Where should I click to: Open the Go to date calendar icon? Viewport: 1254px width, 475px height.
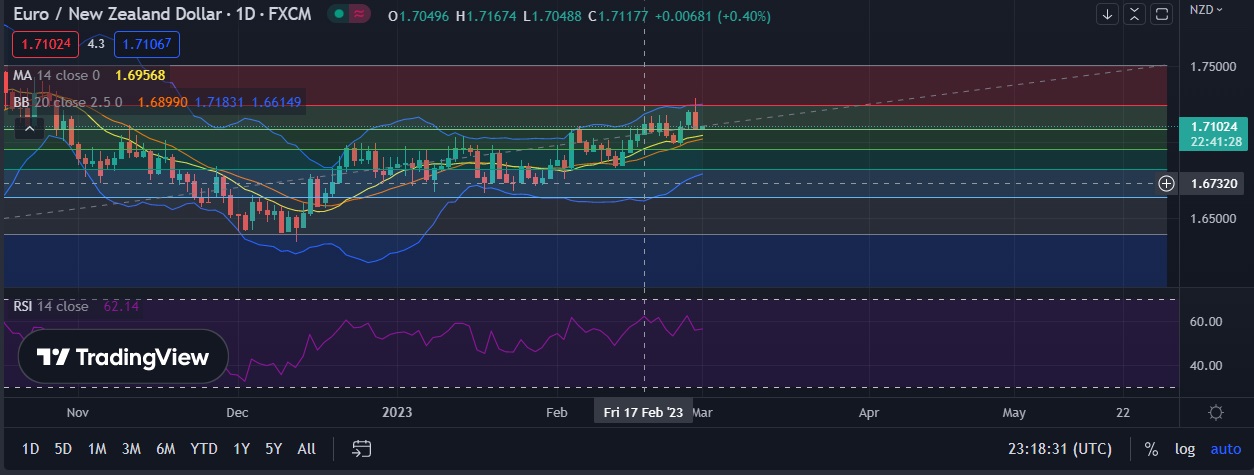(x=362, y=449)
